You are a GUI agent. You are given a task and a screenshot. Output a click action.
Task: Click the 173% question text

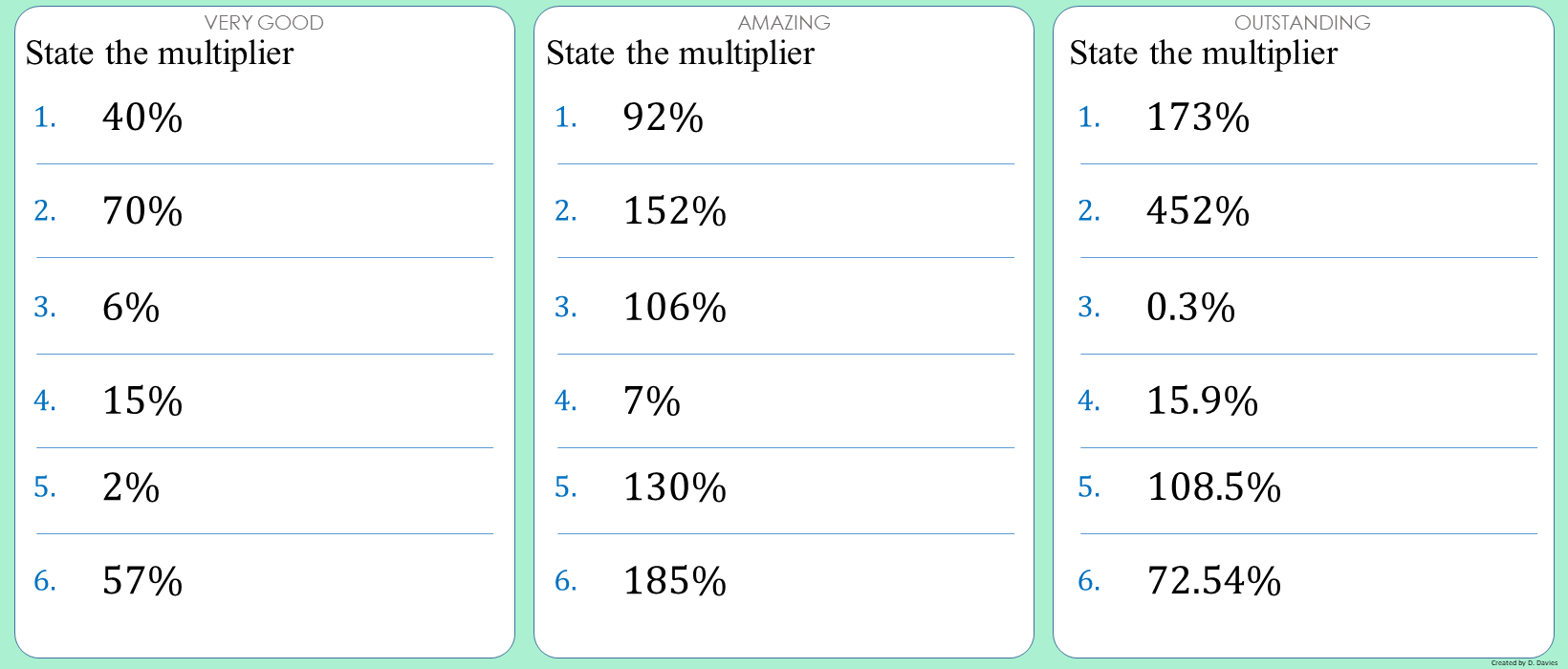(x=1198, y=118)
